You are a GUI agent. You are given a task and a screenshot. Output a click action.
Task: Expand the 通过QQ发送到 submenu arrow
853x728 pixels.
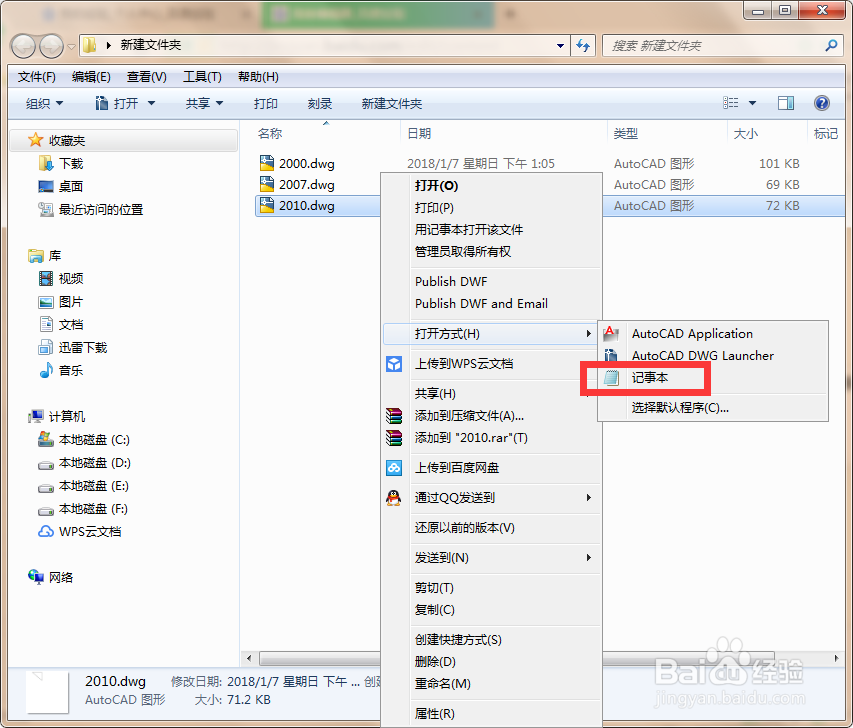[x=589, y=497]
